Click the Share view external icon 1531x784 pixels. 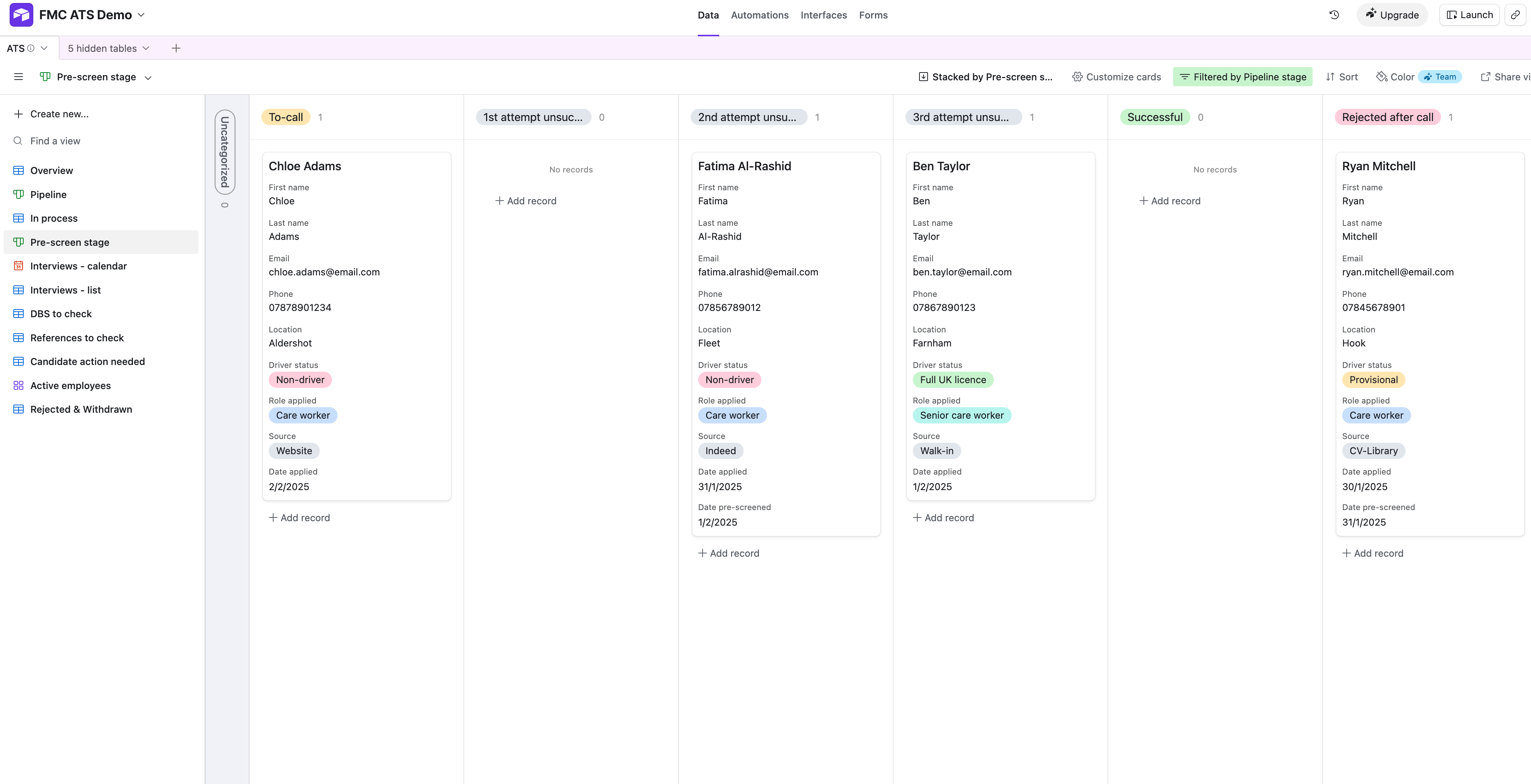coord(1485,77)
